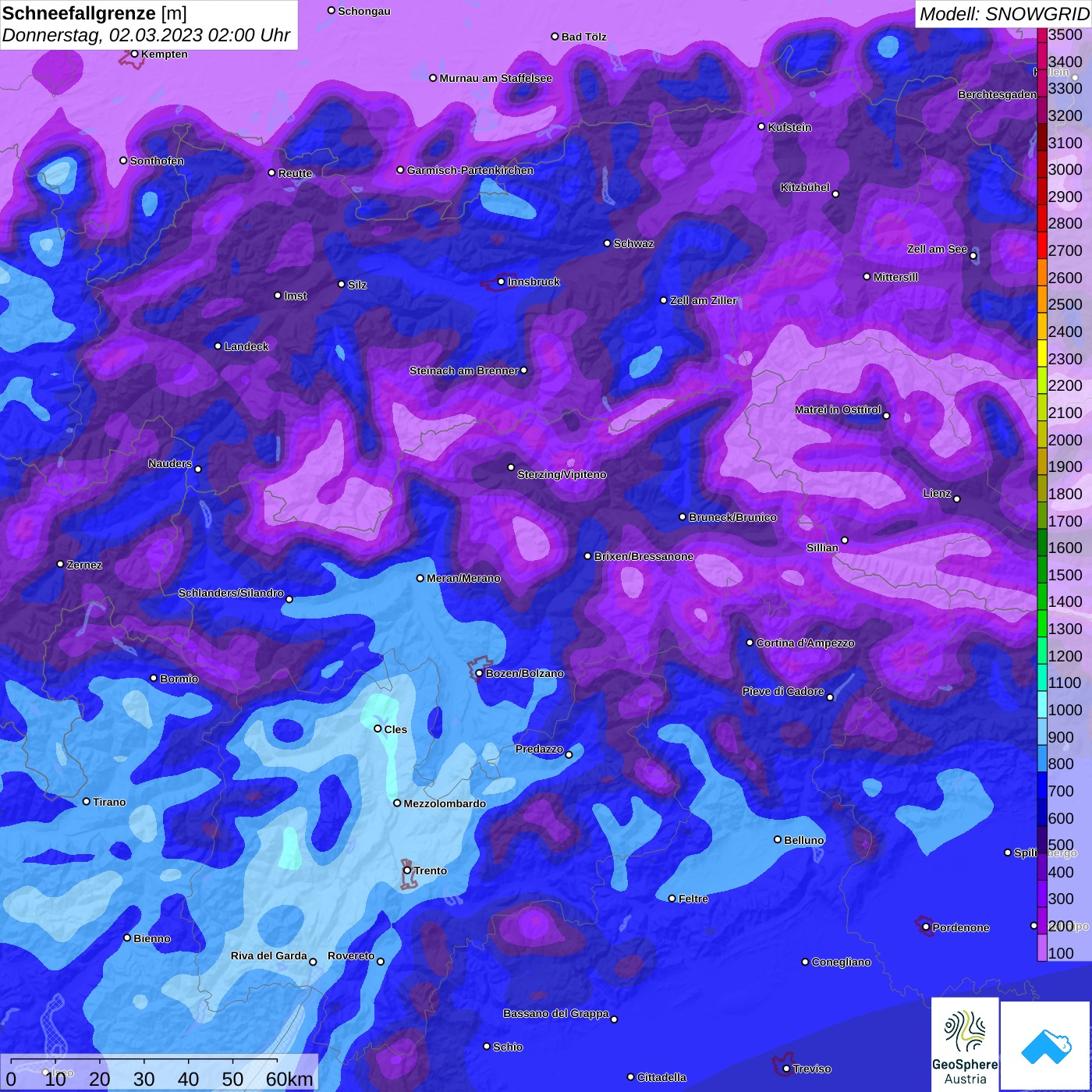Click the Riva del Garda label
Image resolution: width=1092 pixels, height=1092 pixels.
point(269,955)
